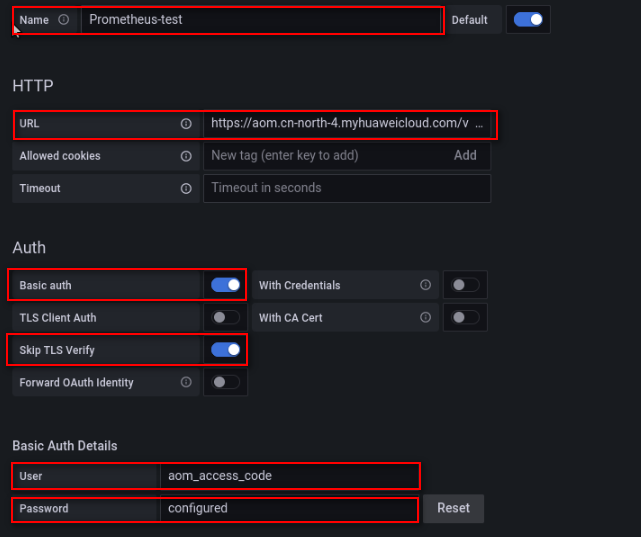Enable the TLS Client Auth toggle

point(226,317)
